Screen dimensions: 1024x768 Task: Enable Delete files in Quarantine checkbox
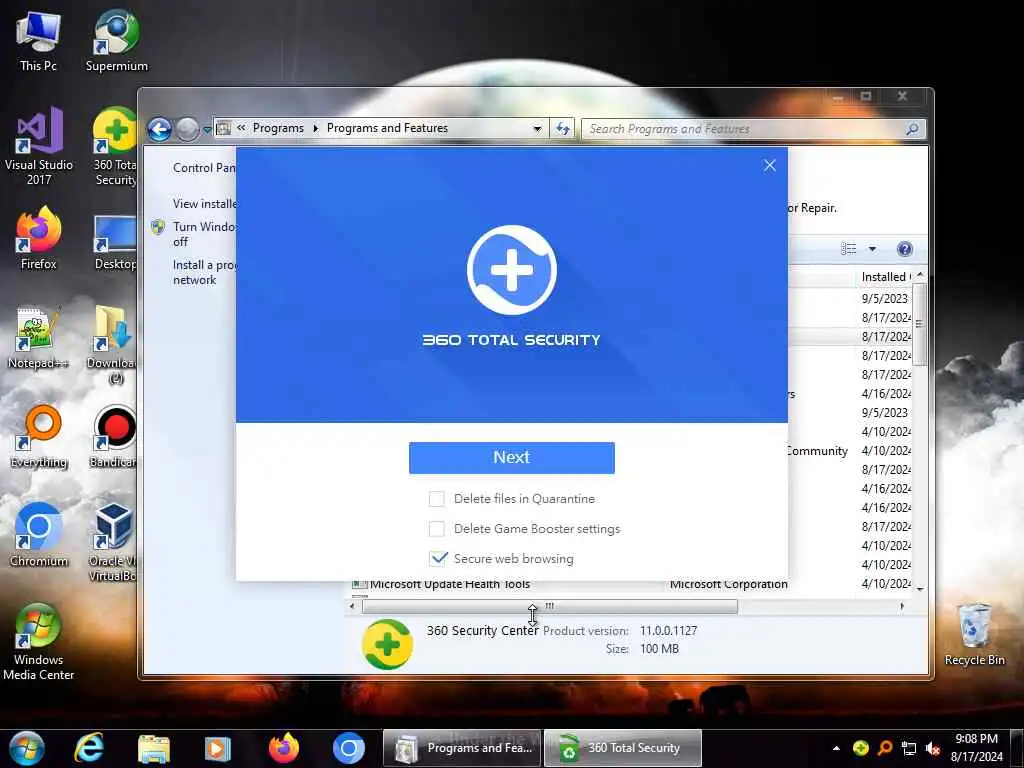click(x=436, y=499)
